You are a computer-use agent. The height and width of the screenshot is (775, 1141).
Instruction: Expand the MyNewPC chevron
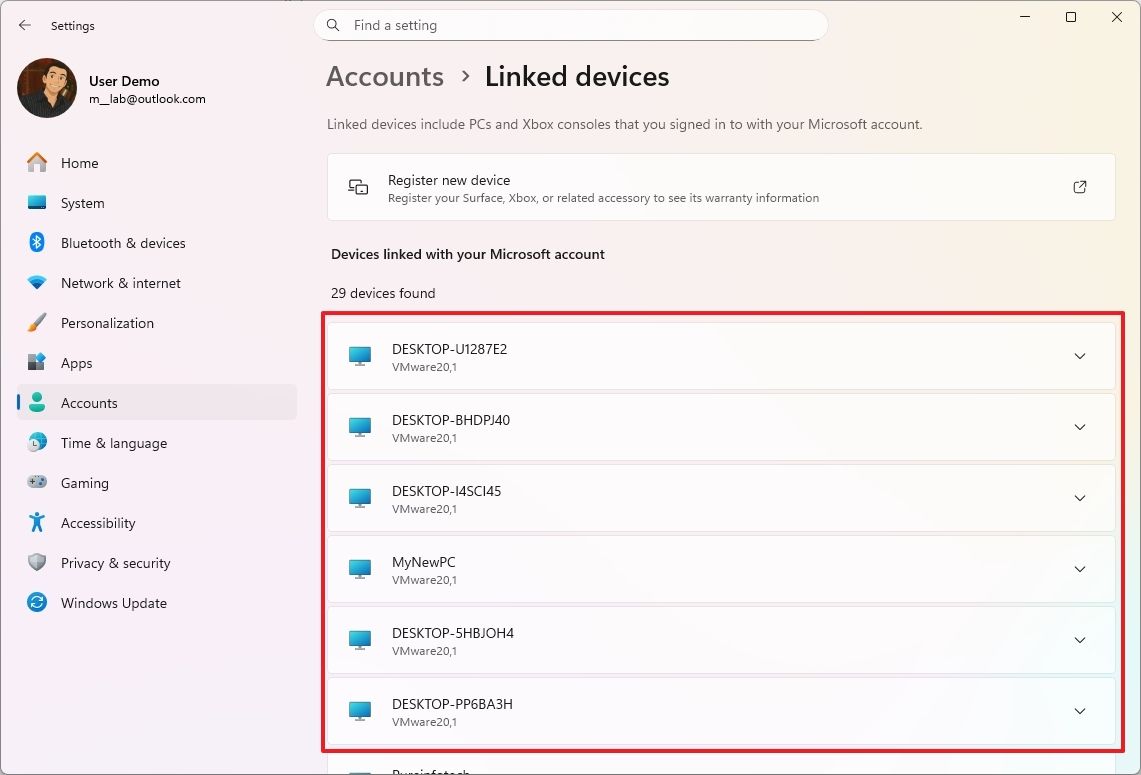(x=1079, y=569)
